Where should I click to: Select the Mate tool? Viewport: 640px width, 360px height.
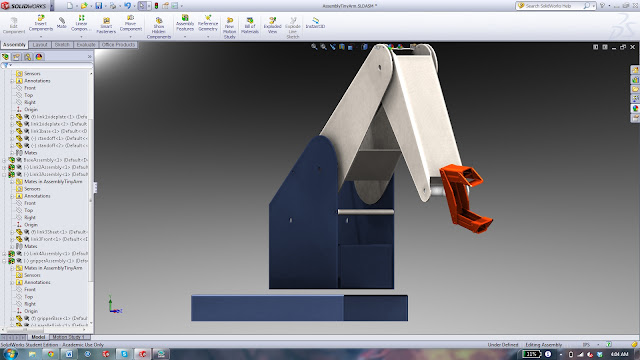(x=62, y=23)
